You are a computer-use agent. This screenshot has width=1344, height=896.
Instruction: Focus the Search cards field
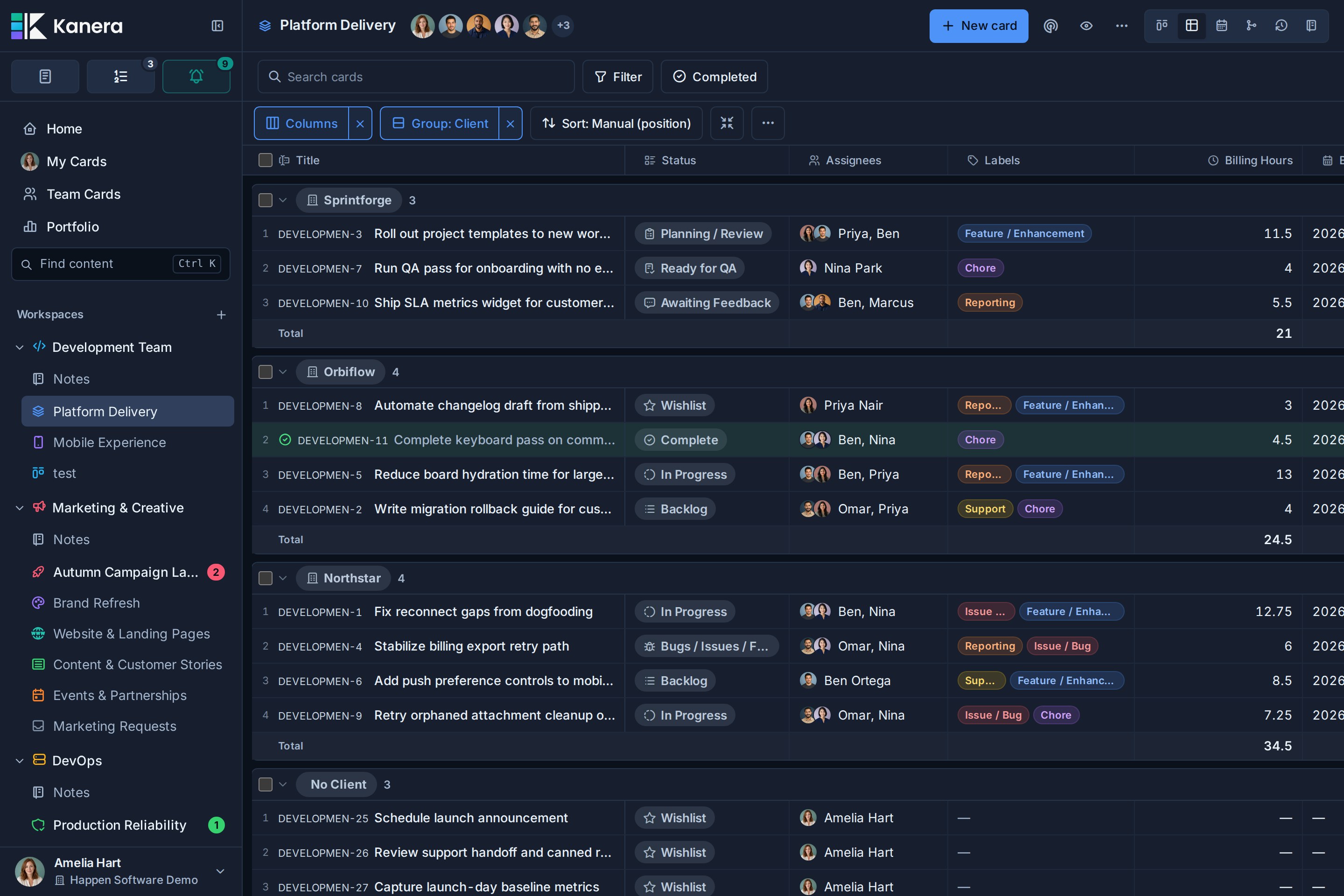[x=416, y=77]
